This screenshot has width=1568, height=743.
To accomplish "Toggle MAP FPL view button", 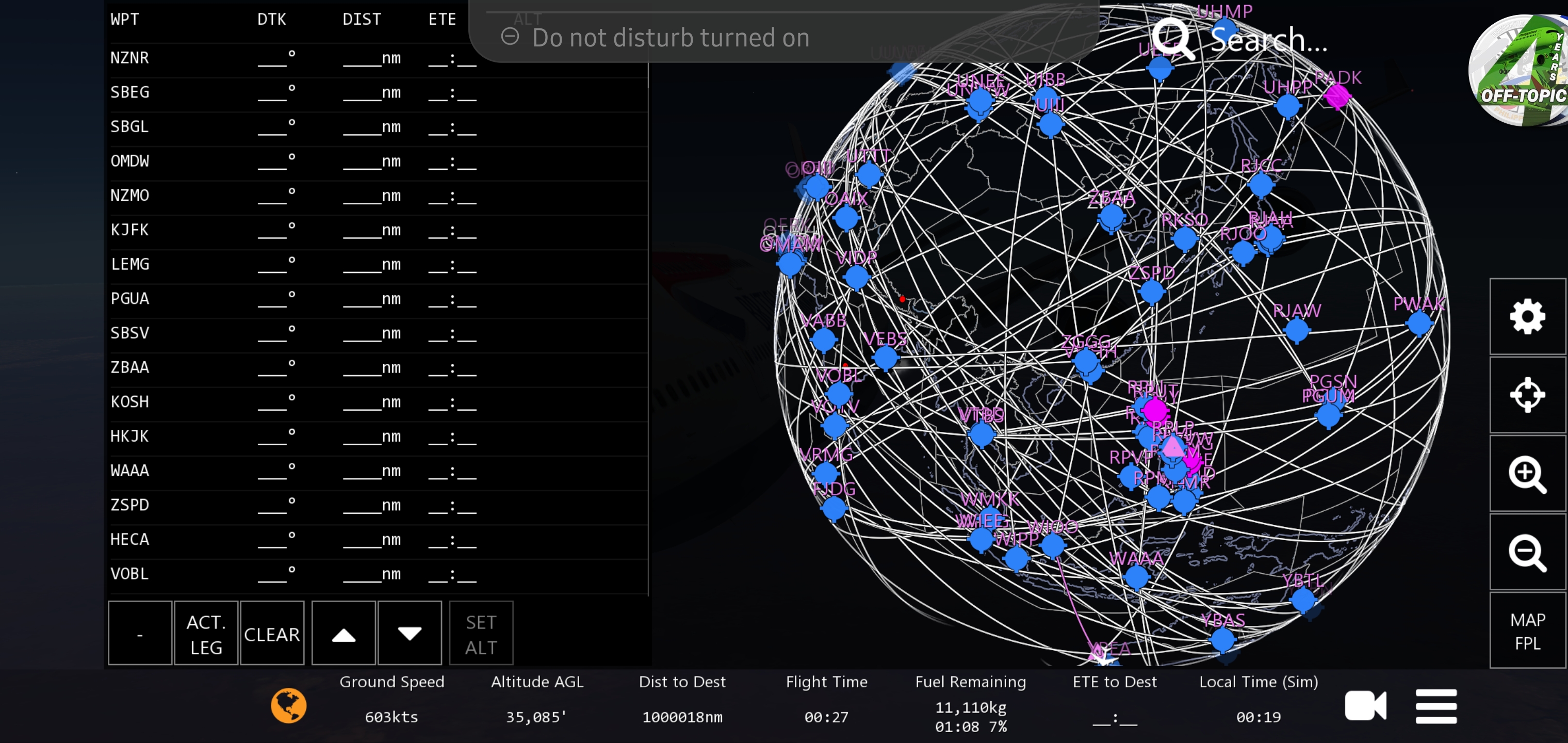I will [x=1527, y=631].
